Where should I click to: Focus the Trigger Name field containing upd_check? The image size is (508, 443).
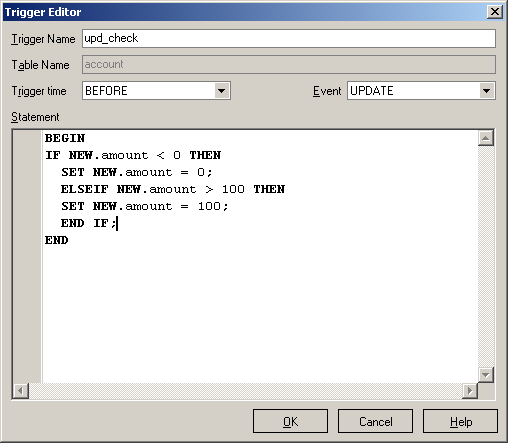(289, 38)
